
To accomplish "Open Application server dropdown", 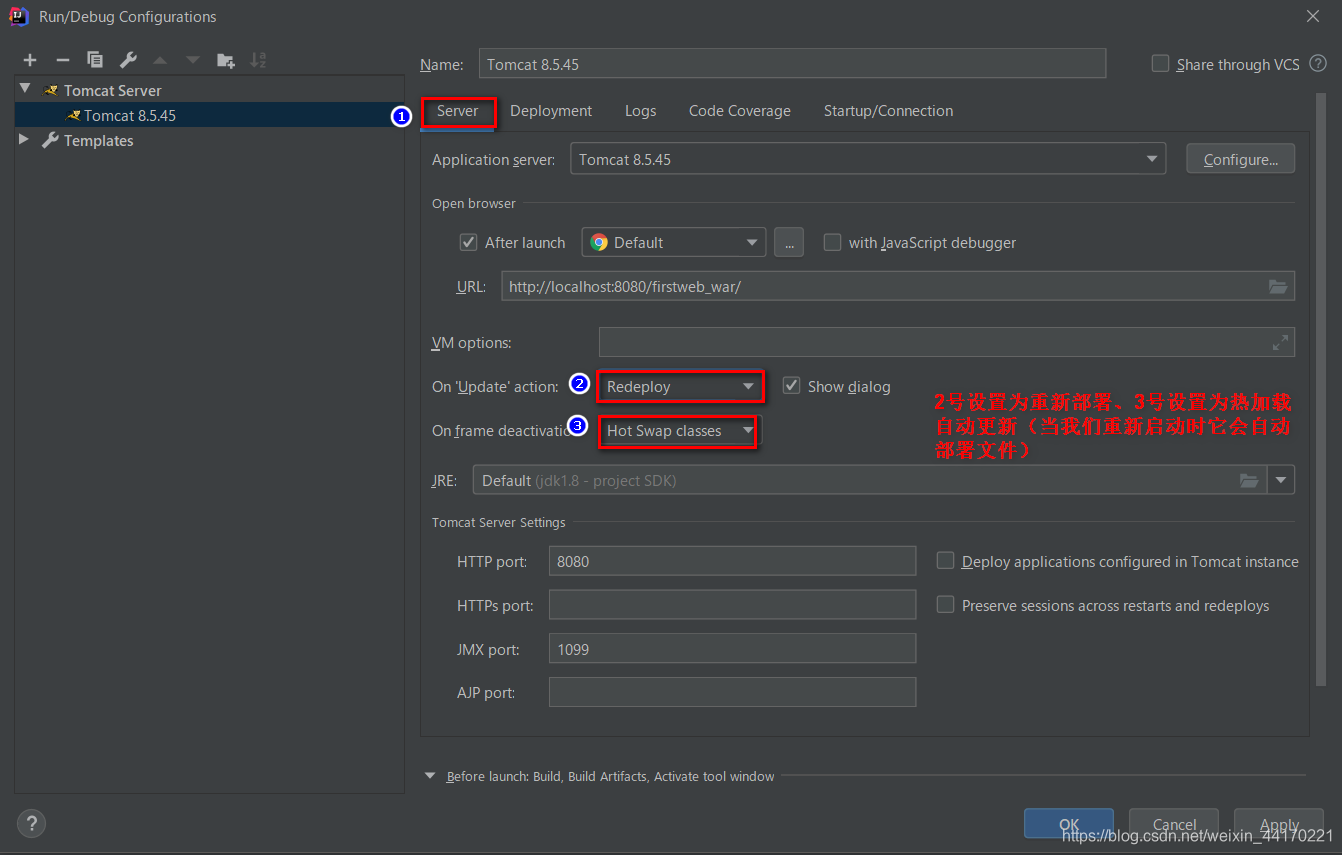I will coord(868,159).
